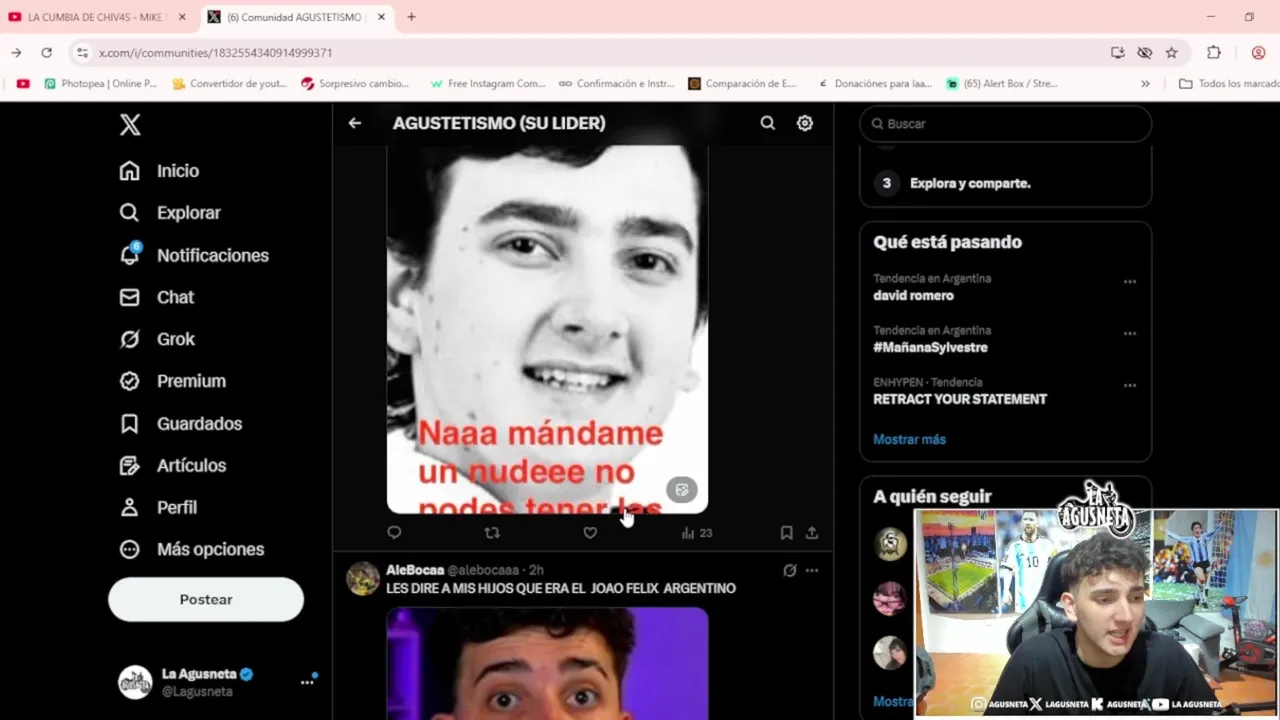Reply to the Naaa mándame post
Screen dimensions: 1280x720
[394, 533]
